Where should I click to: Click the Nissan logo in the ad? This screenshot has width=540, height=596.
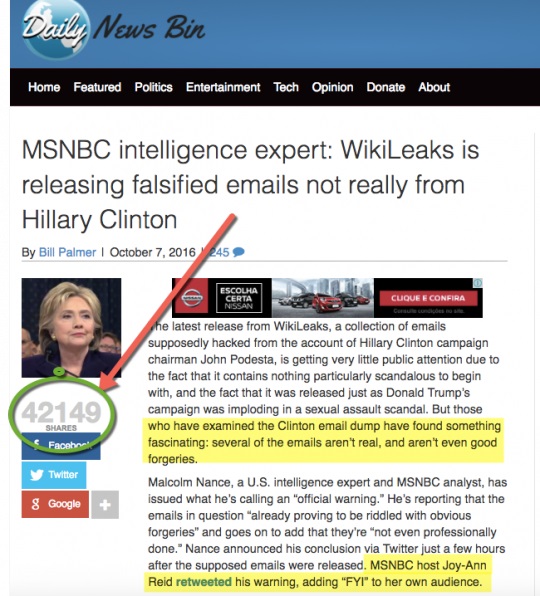192,298
